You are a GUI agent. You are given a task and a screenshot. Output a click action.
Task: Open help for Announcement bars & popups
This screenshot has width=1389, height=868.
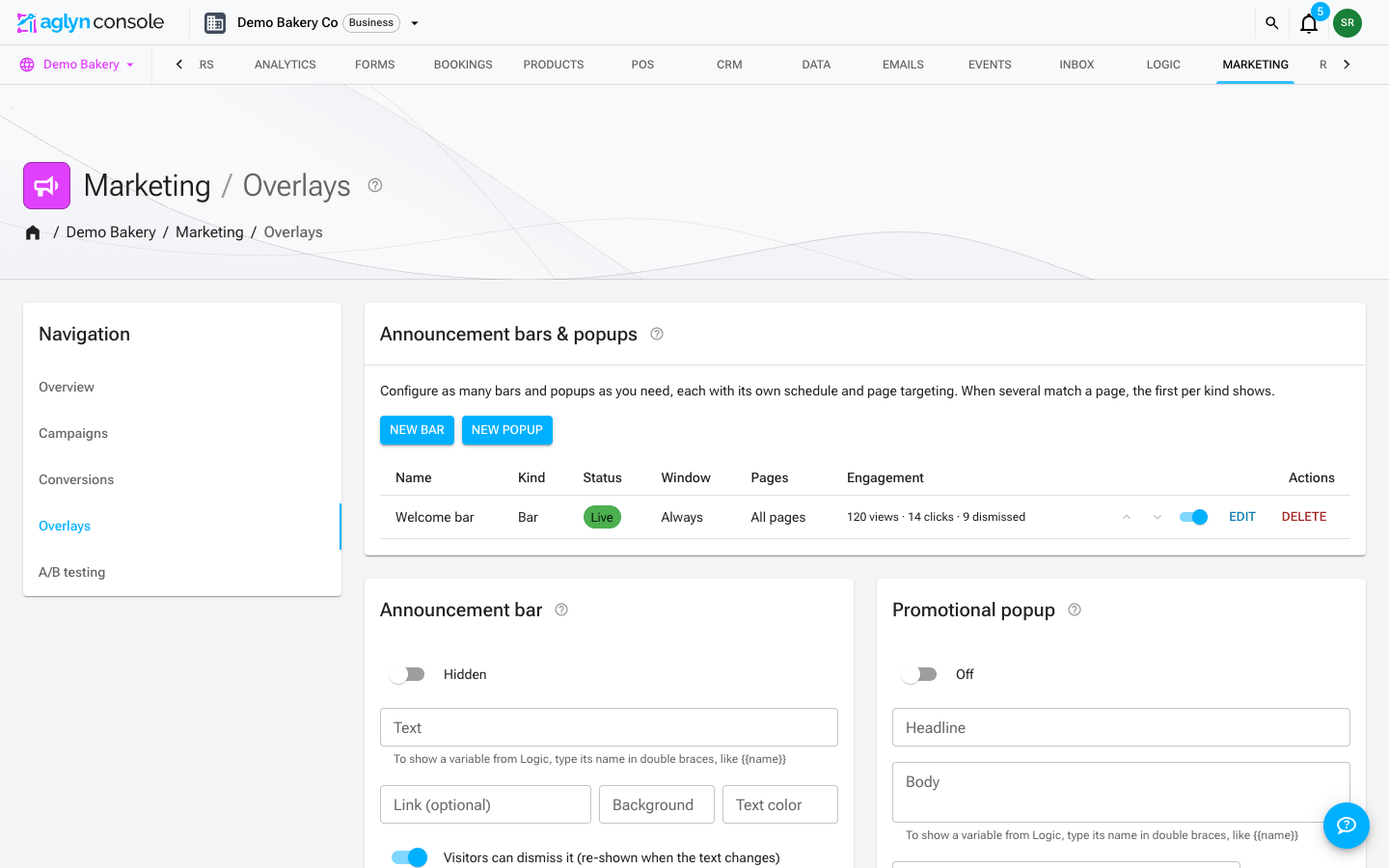[657, 334]
